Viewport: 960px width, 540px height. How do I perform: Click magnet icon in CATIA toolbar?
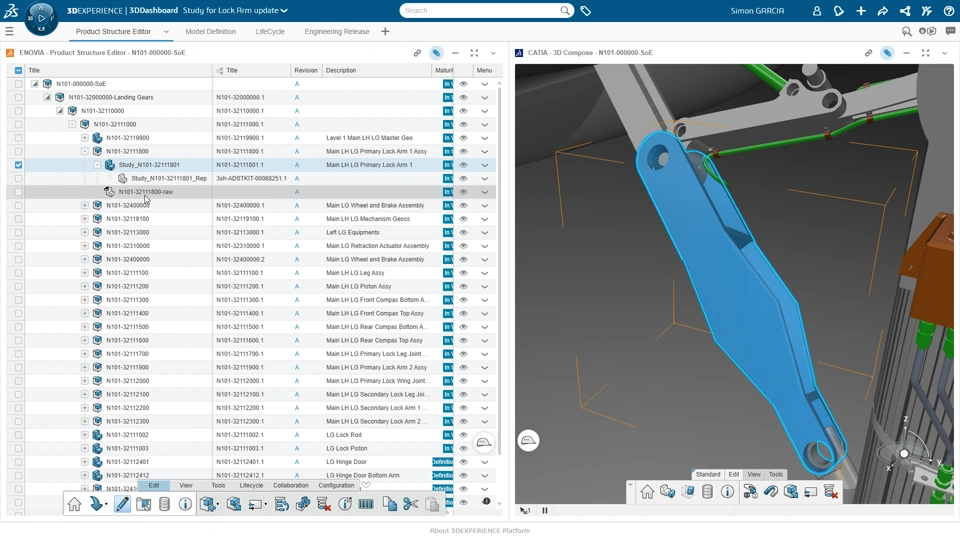[x=770, y=492]
